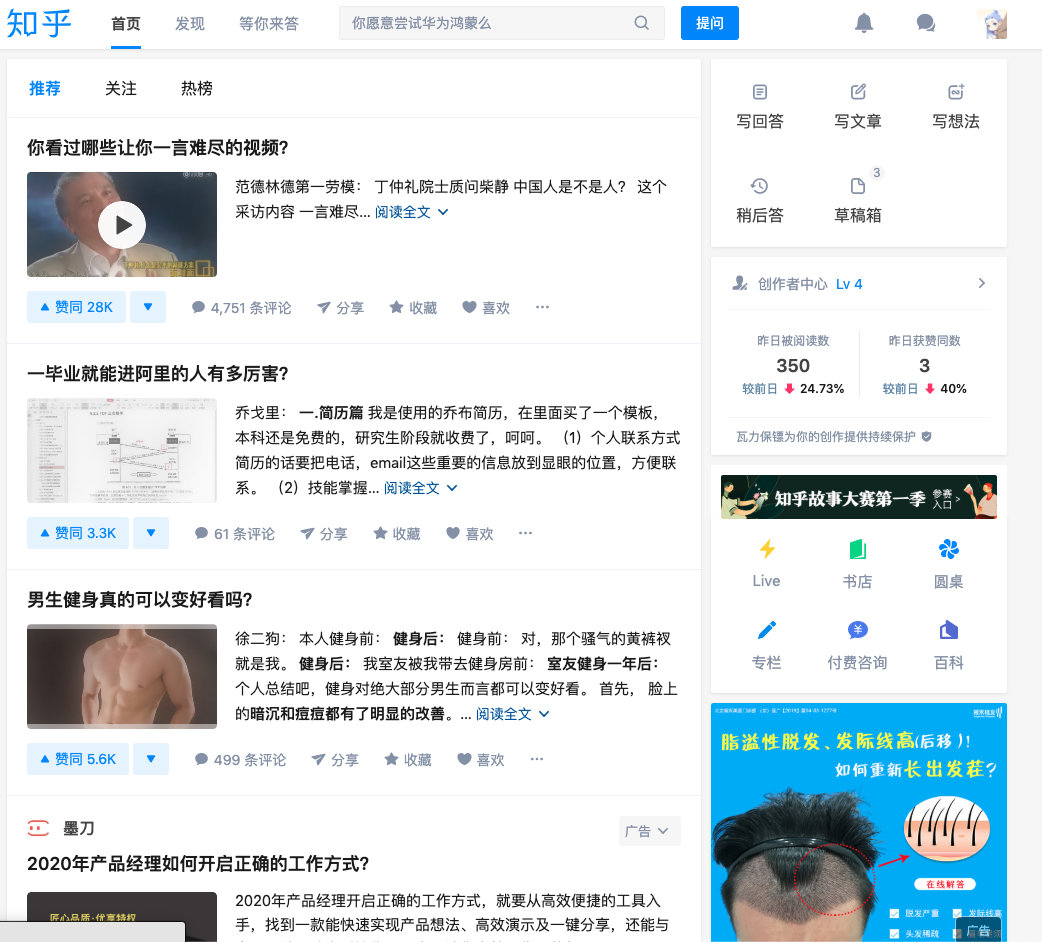Open 稍后答 clock icon
Screen dimensions: 1042x942
click(x=760, y=186)
